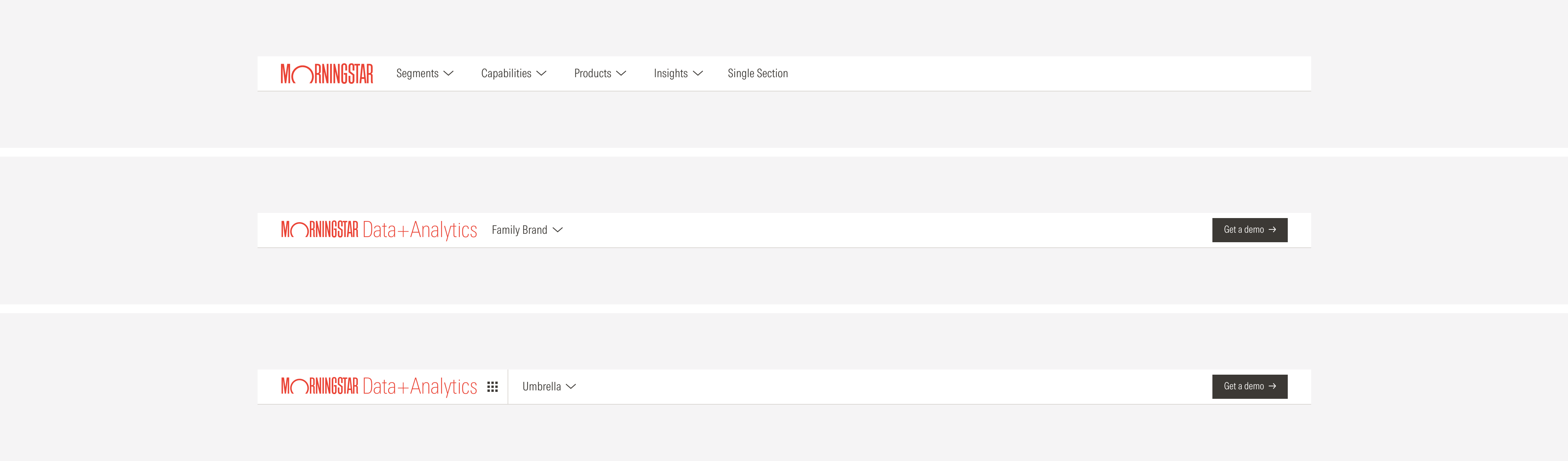The width and height of the screenshot is (1568, 461).
Task: Select Single Section in the navigation
Action: 758,73
